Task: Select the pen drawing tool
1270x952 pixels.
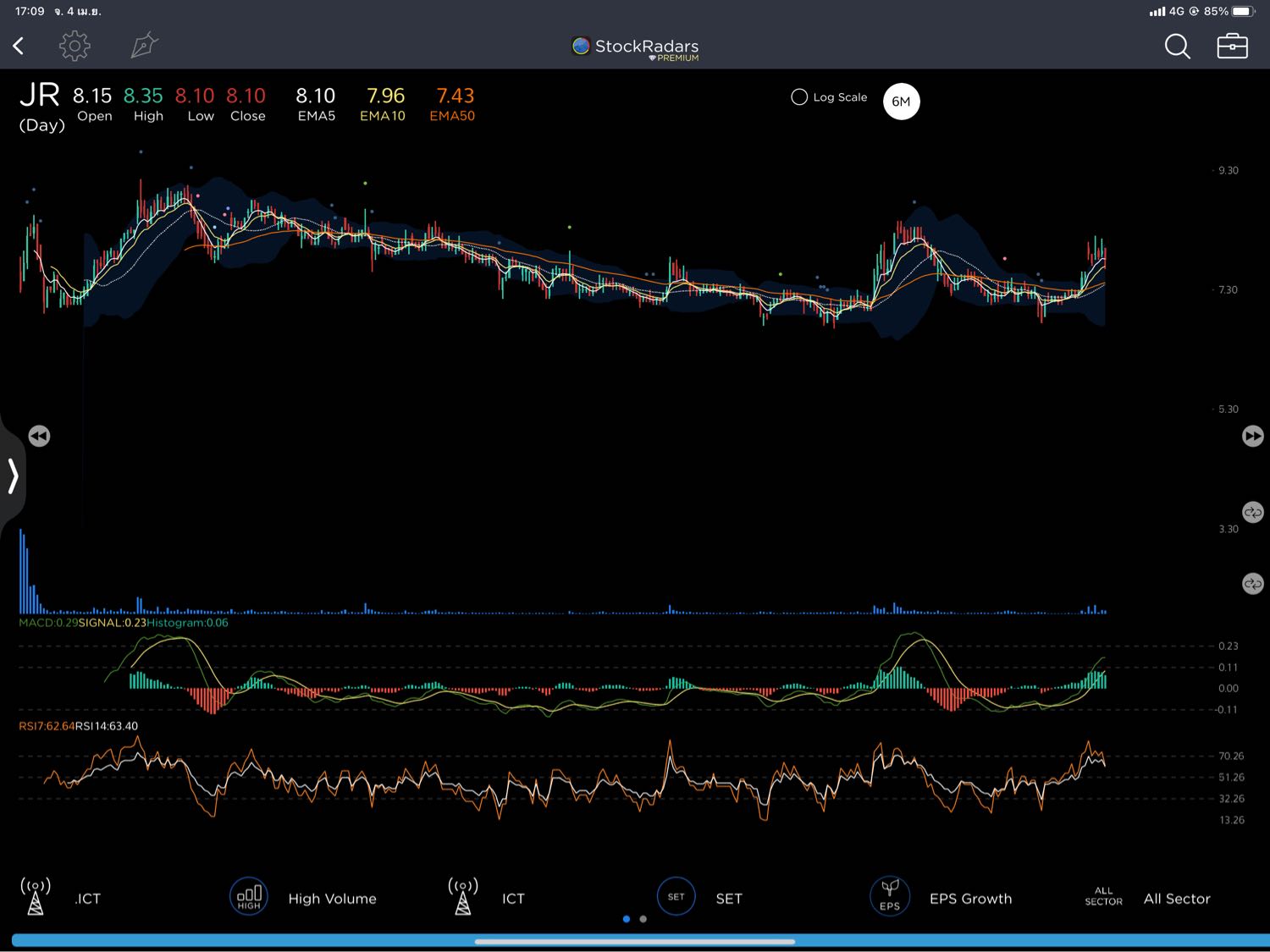Action: pyautogui.click(x=144, y=46)
